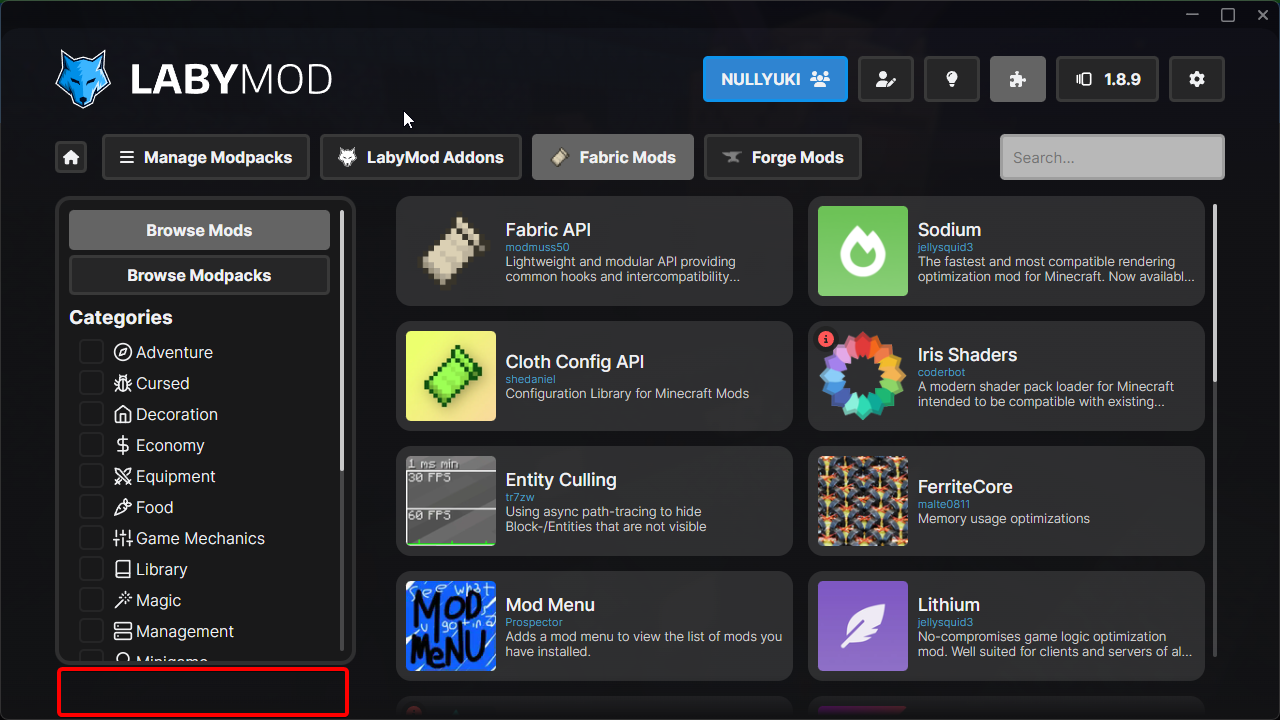The width and height of the screenshot is (1280, 720).
Task: Open the profile edit icon button
Action: pyautogui.click(x=886, y=79)
